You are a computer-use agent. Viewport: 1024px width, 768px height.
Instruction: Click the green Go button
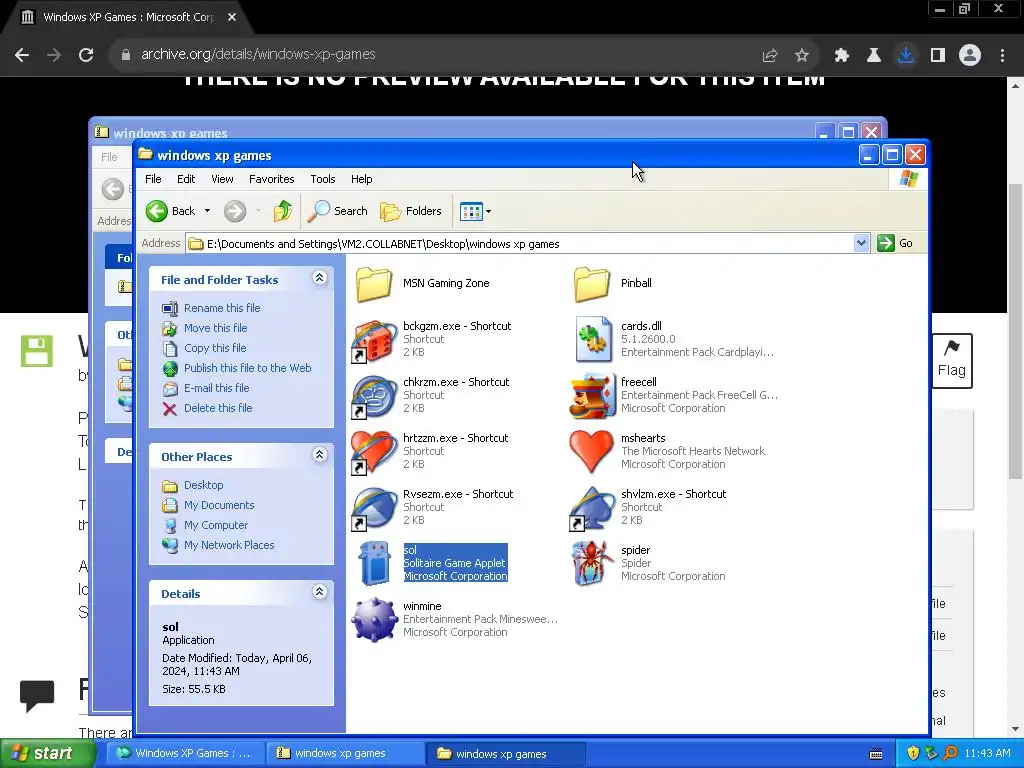[895, 244]
